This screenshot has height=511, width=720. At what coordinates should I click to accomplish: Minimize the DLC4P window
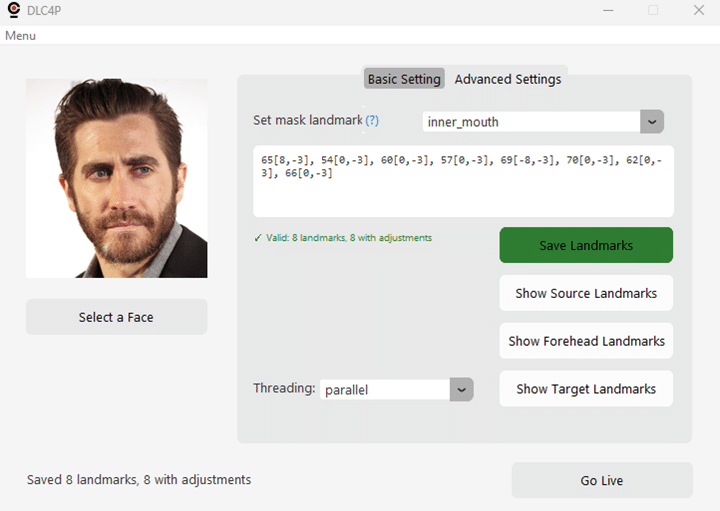608,10
